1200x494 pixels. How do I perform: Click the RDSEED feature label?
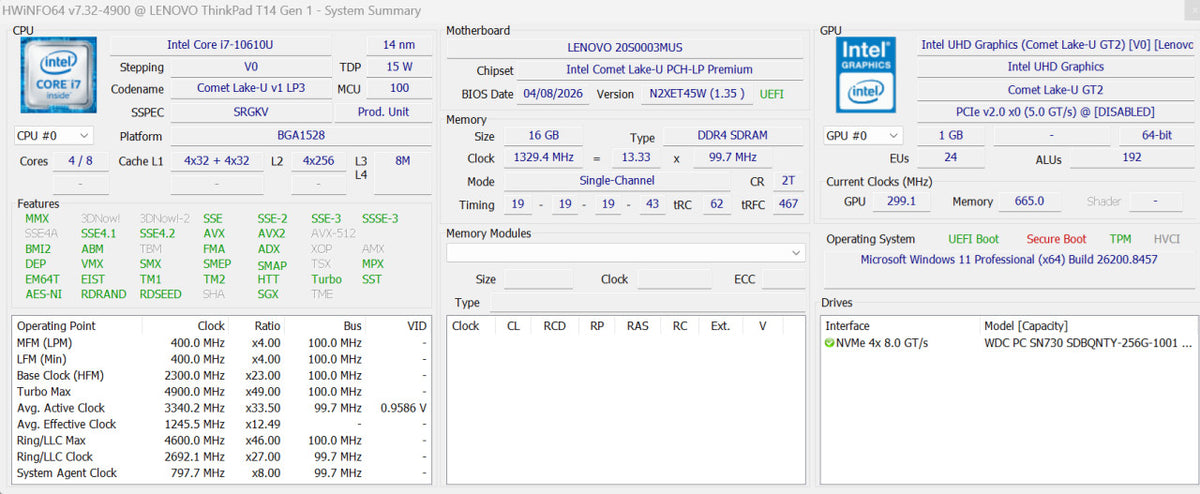tap(160, 294)
